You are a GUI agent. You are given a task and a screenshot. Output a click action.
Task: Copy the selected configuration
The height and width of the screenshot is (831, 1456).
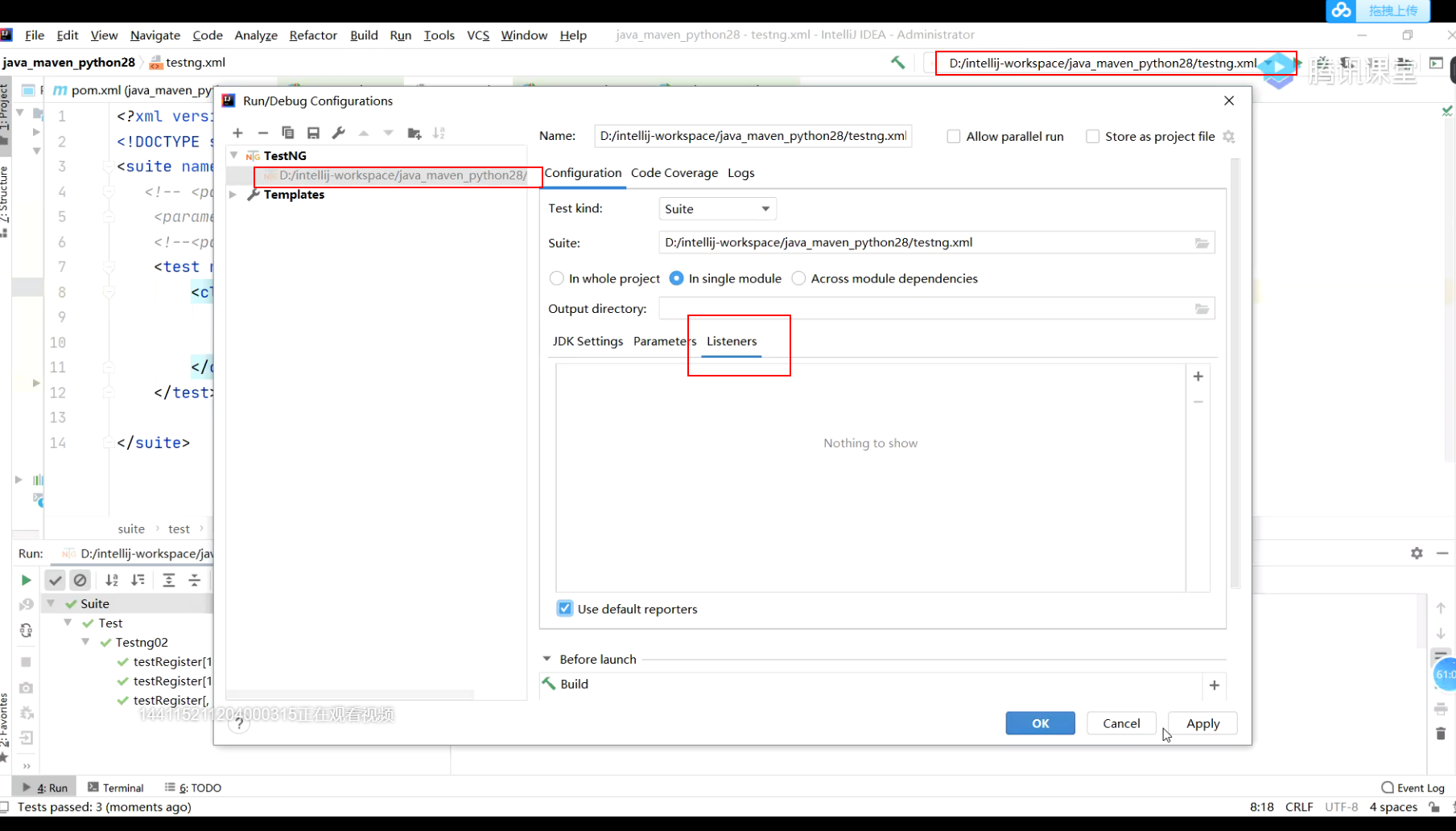pos(287,134)
